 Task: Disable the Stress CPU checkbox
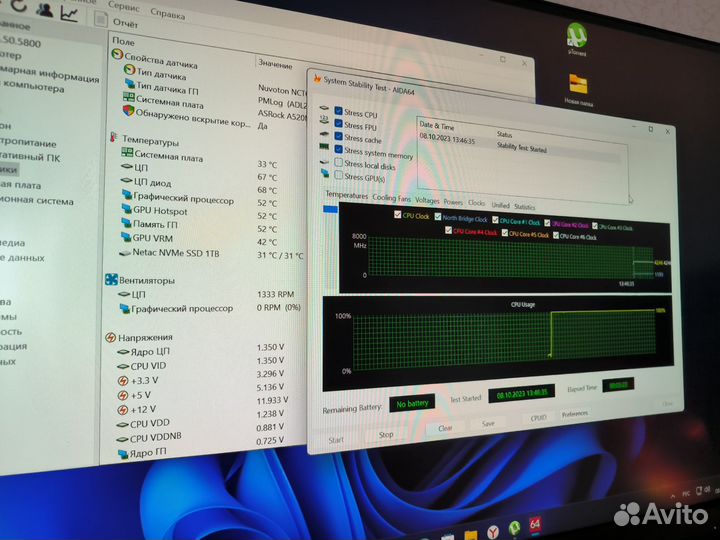click(338, 111)
